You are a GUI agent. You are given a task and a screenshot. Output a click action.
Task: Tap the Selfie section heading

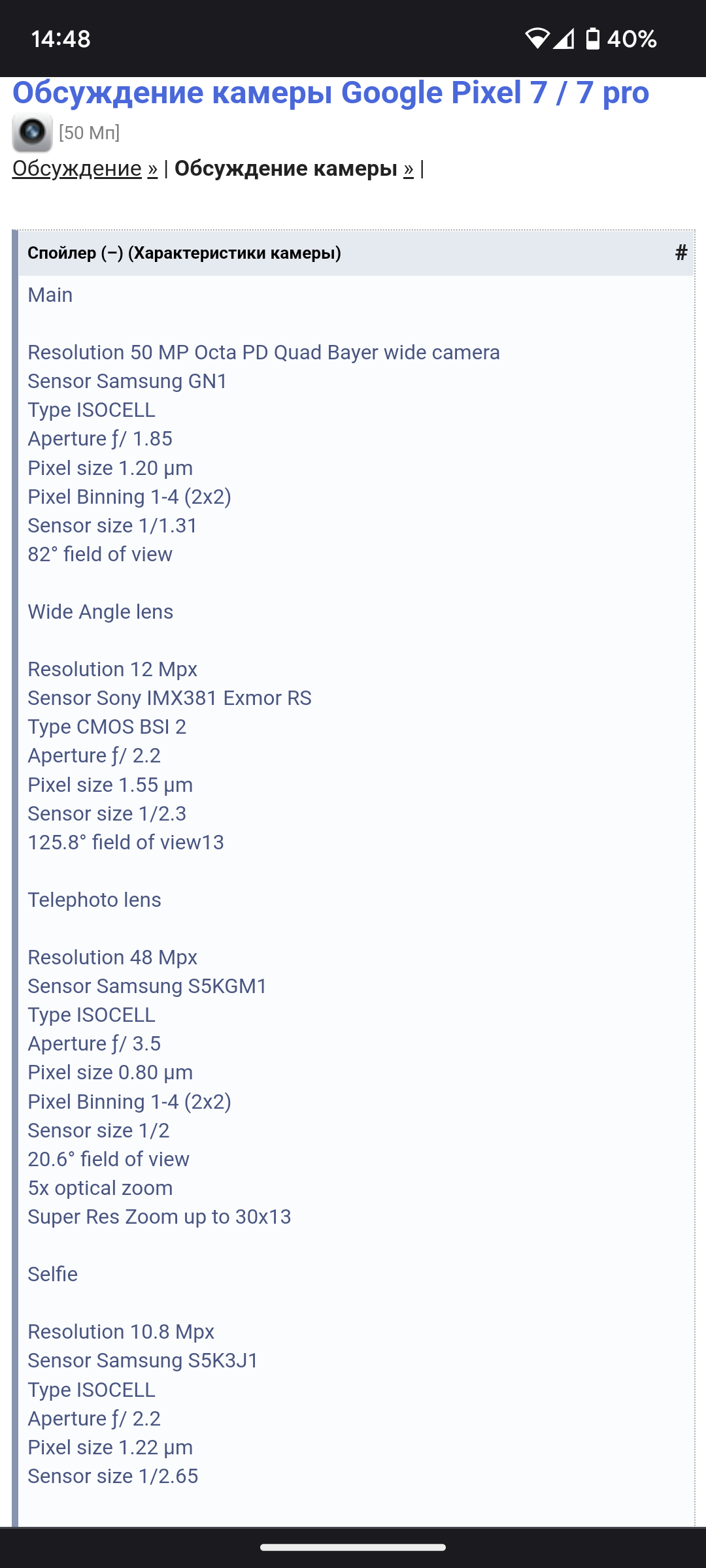point(52,1274)
